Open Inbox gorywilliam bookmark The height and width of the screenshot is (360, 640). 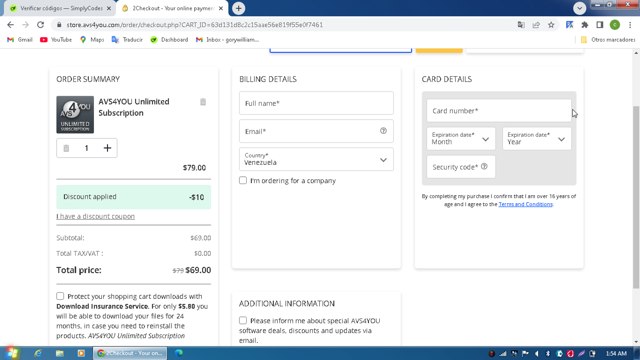(227, 40)
